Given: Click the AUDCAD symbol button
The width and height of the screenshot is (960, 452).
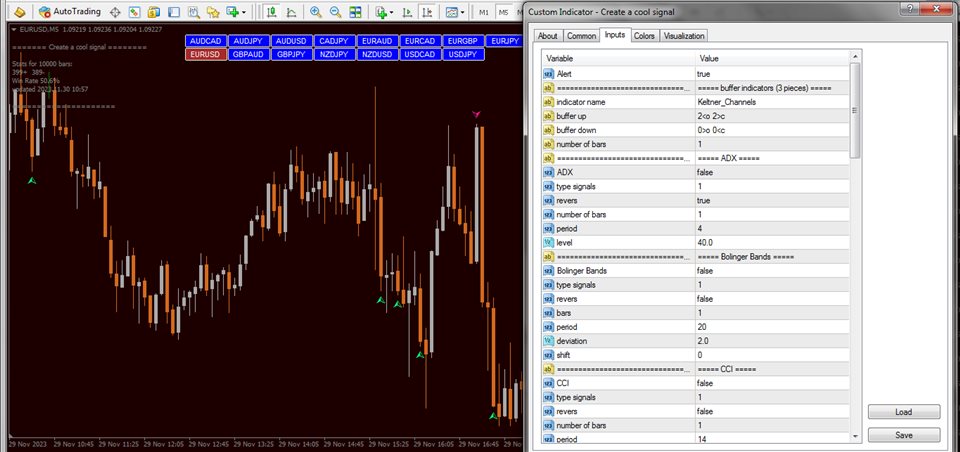Looking at the screenshot, I should 205,41.
